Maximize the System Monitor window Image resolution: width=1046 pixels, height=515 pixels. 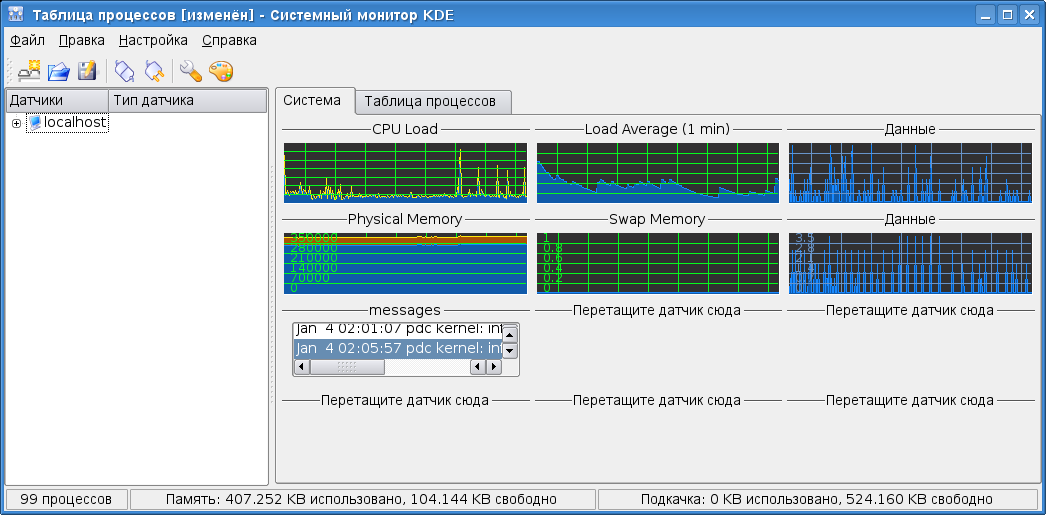[x=1007, y=14]
